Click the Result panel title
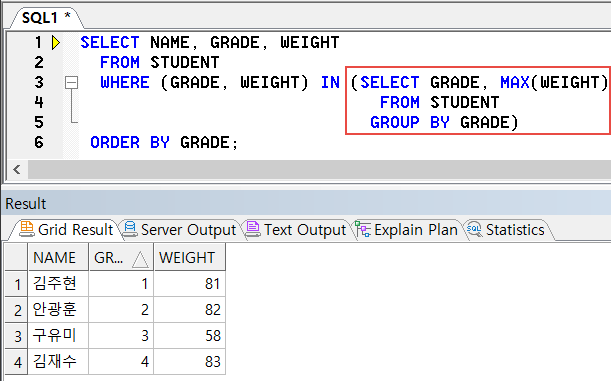Viewport: 611px width, 381px height. tap(26, 204)
